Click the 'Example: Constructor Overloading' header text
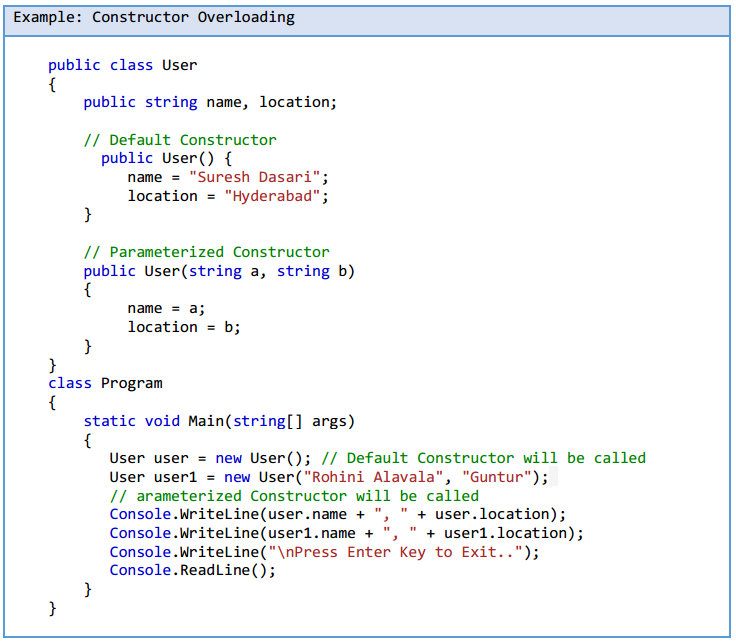 tap(153, 18)
